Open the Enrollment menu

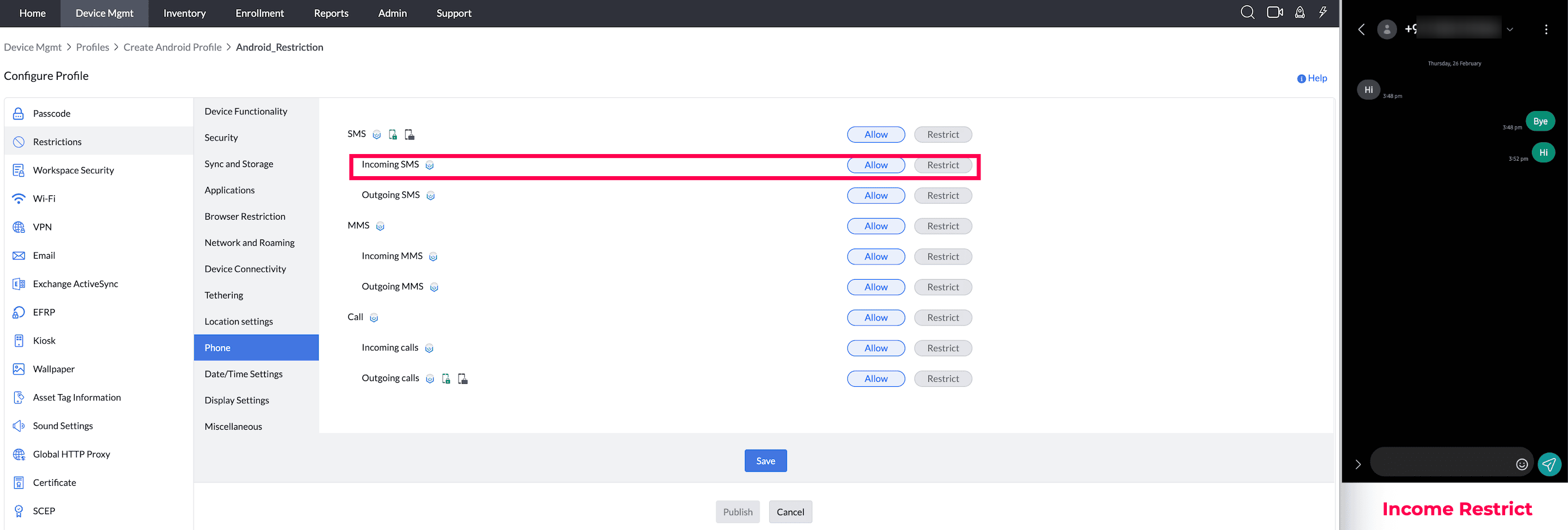[x=260, y=14]
